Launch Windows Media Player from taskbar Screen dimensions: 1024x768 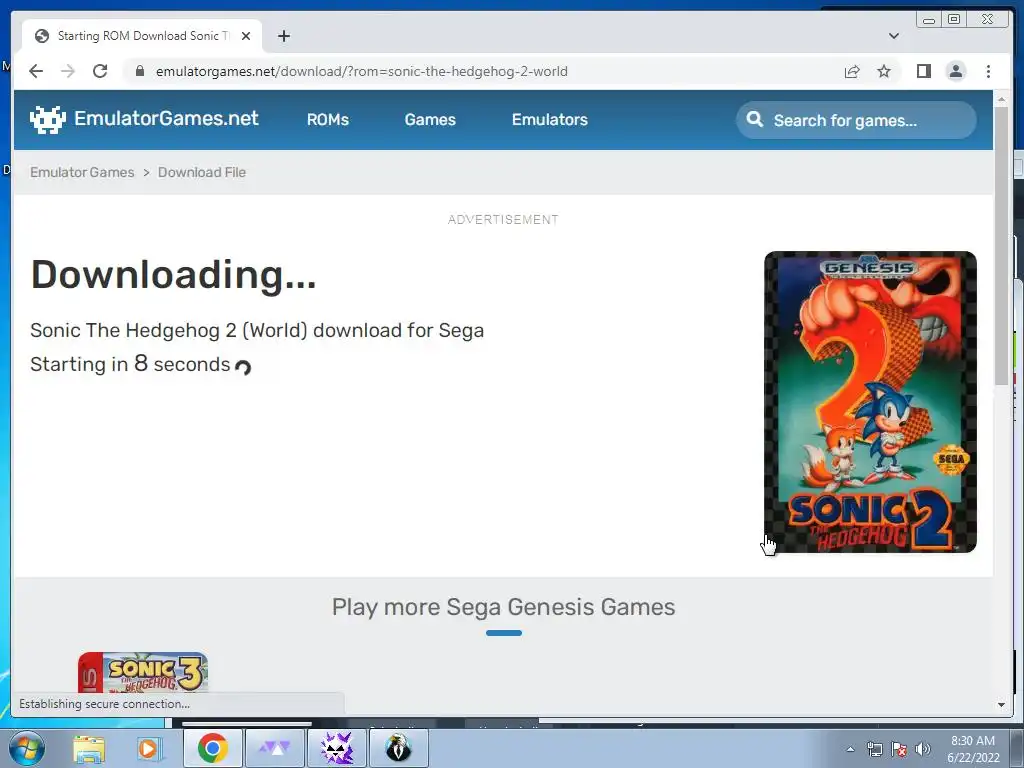[148, 748]
